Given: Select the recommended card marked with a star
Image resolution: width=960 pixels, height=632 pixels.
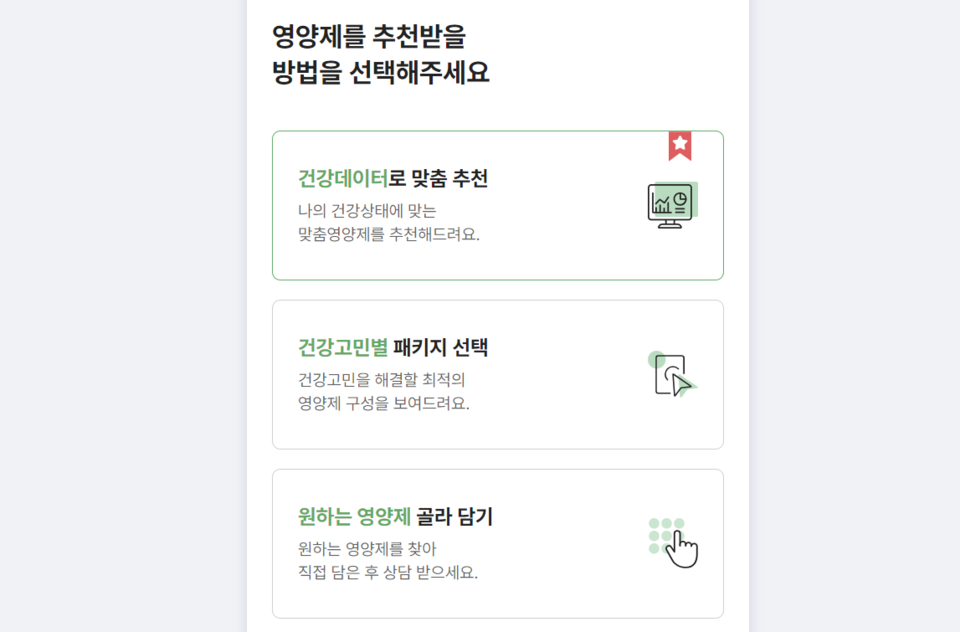Looking at the screenshot, I should 497,204.
